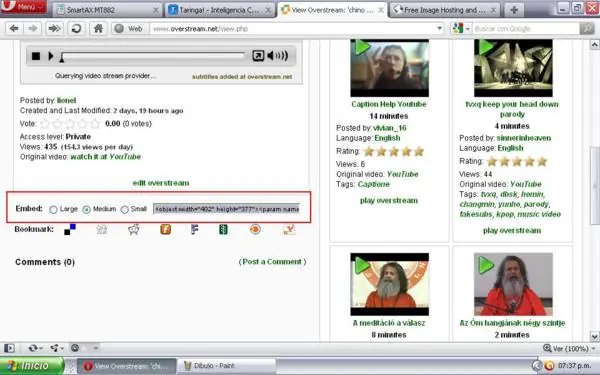The width and height of the screenshot is (600, 375).
Task: Mute the player volume speaker icon
Action: coord(277,55)
